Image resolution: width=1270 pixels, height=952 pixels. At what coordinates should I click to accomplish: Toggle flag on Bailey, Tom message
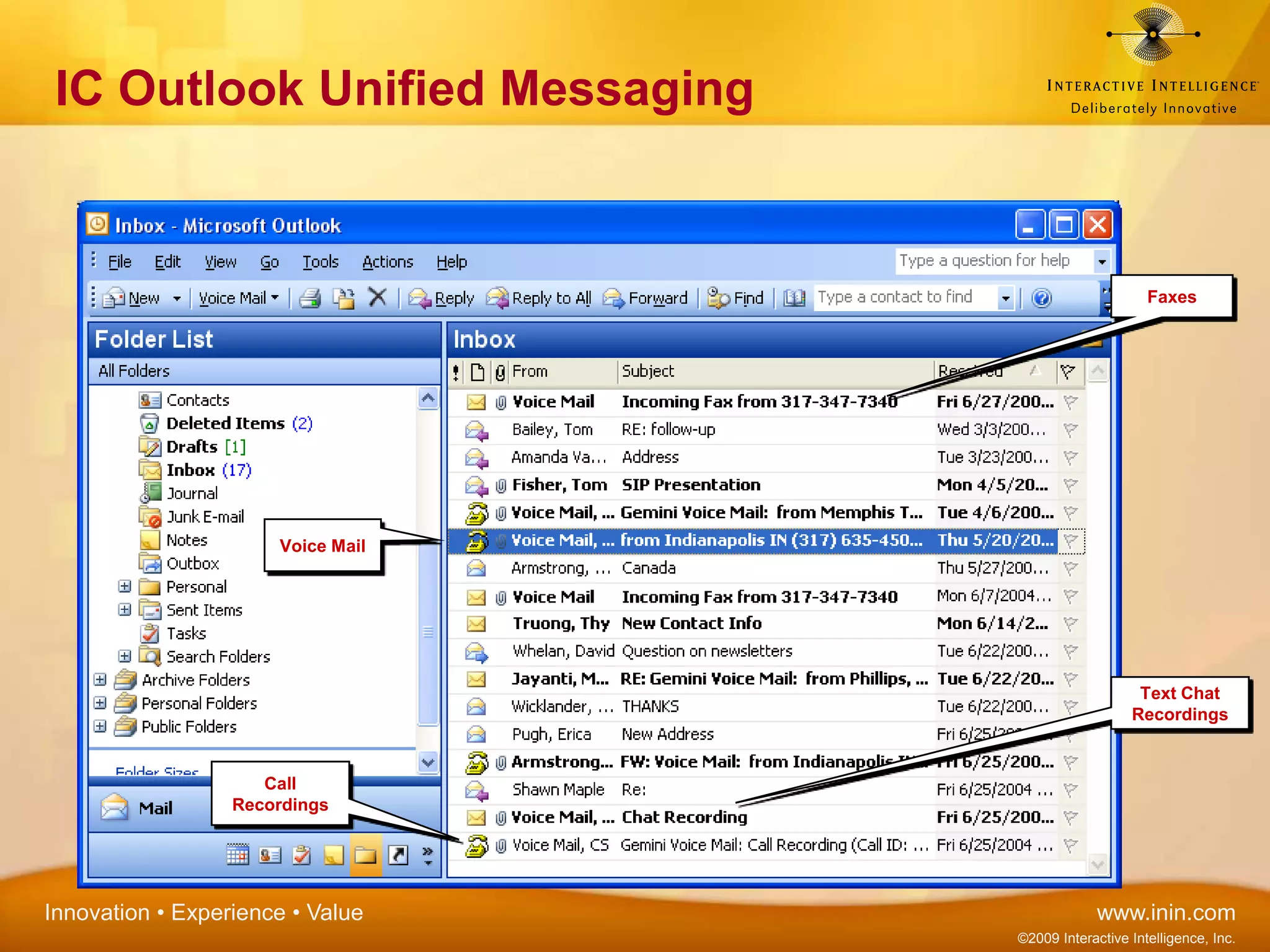(x=1070, y=430)
